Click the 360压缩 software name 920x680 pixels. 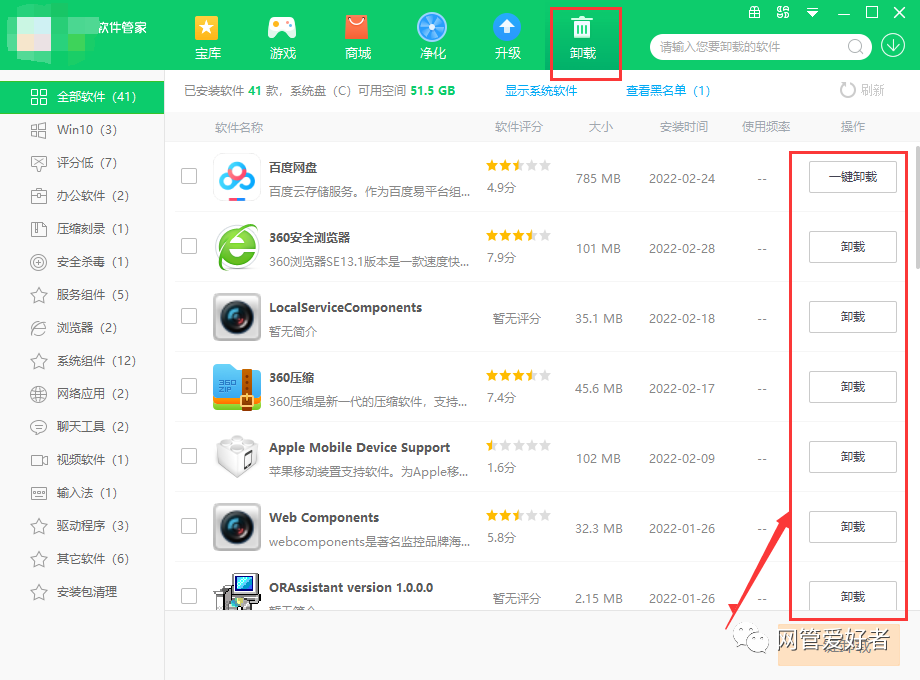pyautogui.click(x=292, y=377)
